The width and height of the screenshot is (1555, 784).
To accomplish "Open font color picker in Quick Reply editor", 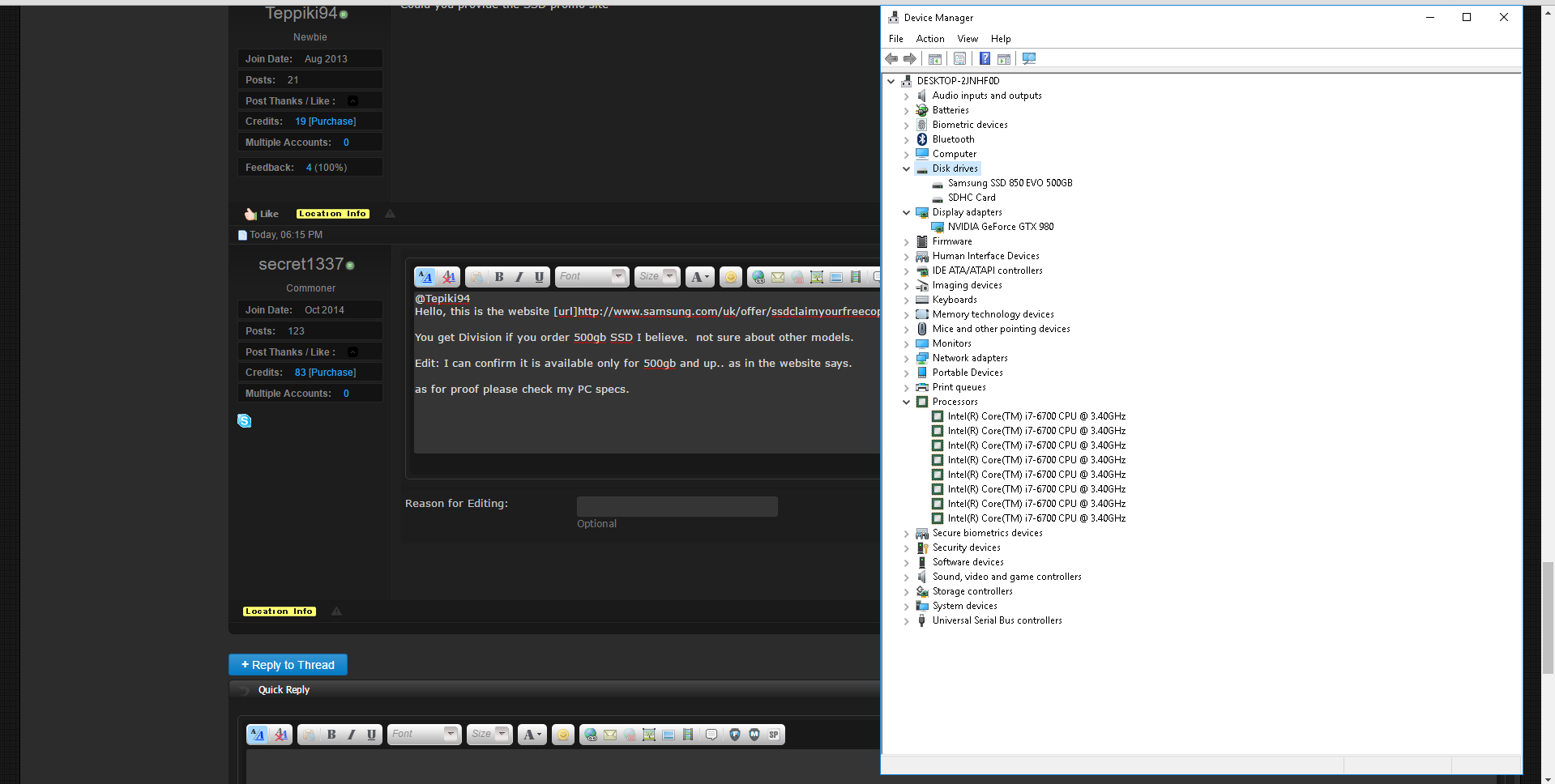I will 532,735.
